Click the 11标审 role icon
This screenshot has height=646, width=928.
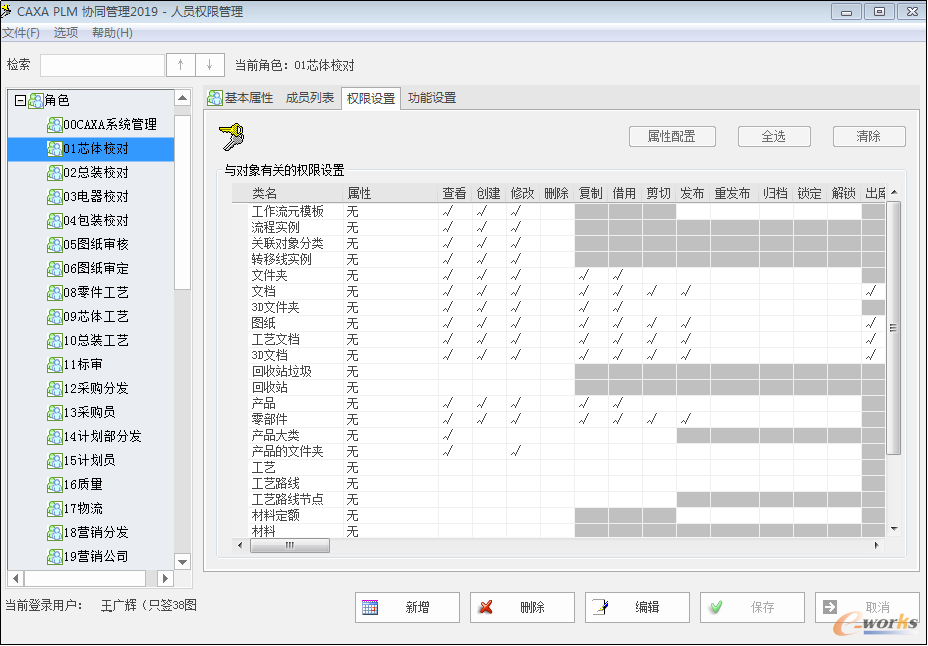[x=54, y=364]
